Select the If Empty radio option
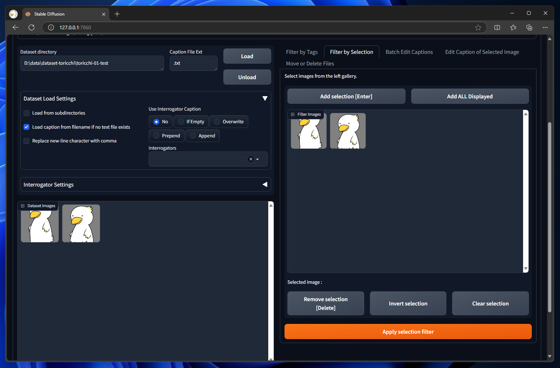Viewport: 560px width, 368px height. click(x=191, y=121)
